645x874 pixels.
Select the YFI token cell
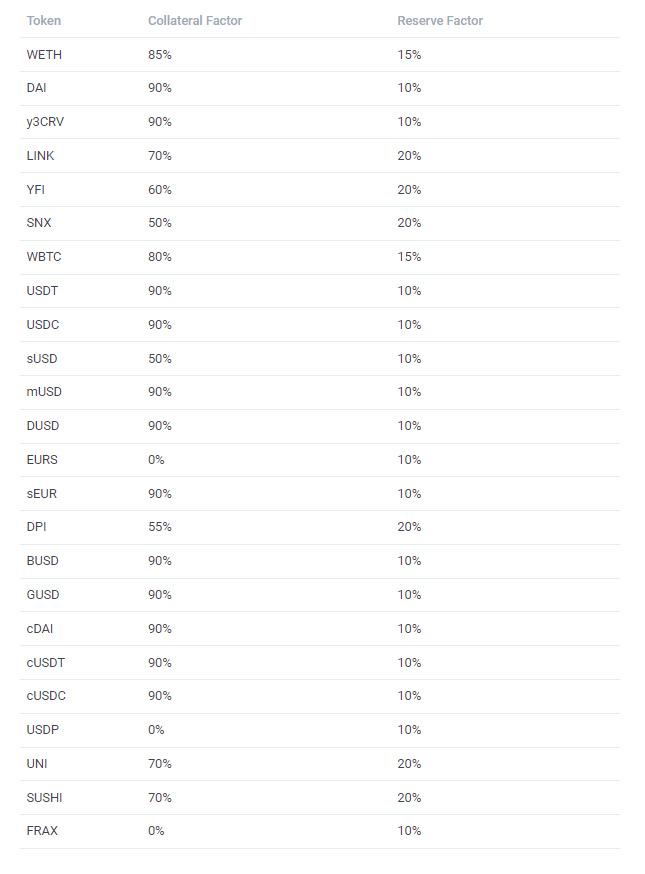tap(36, 190)
